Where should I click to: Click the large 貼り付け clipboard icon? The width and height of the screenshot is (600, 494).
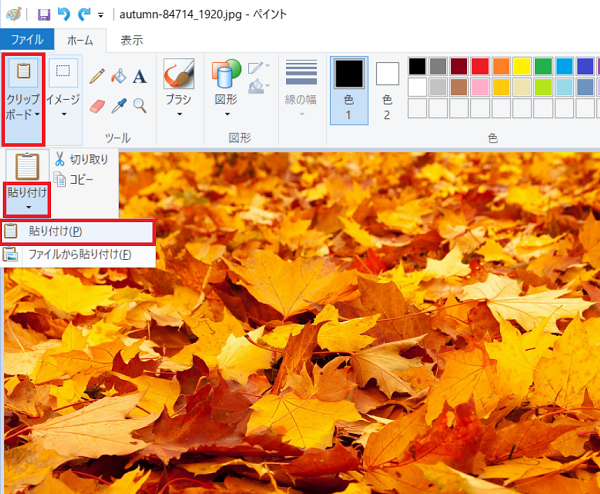[27, 166]
